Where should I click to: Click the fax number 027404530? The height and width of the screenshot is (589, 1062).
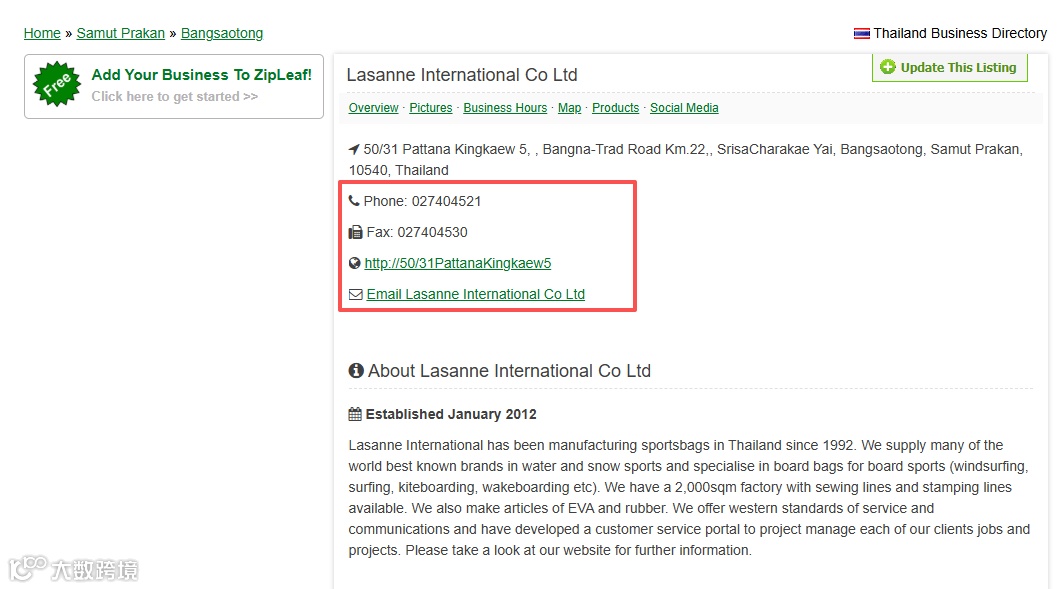coord(432,232)
